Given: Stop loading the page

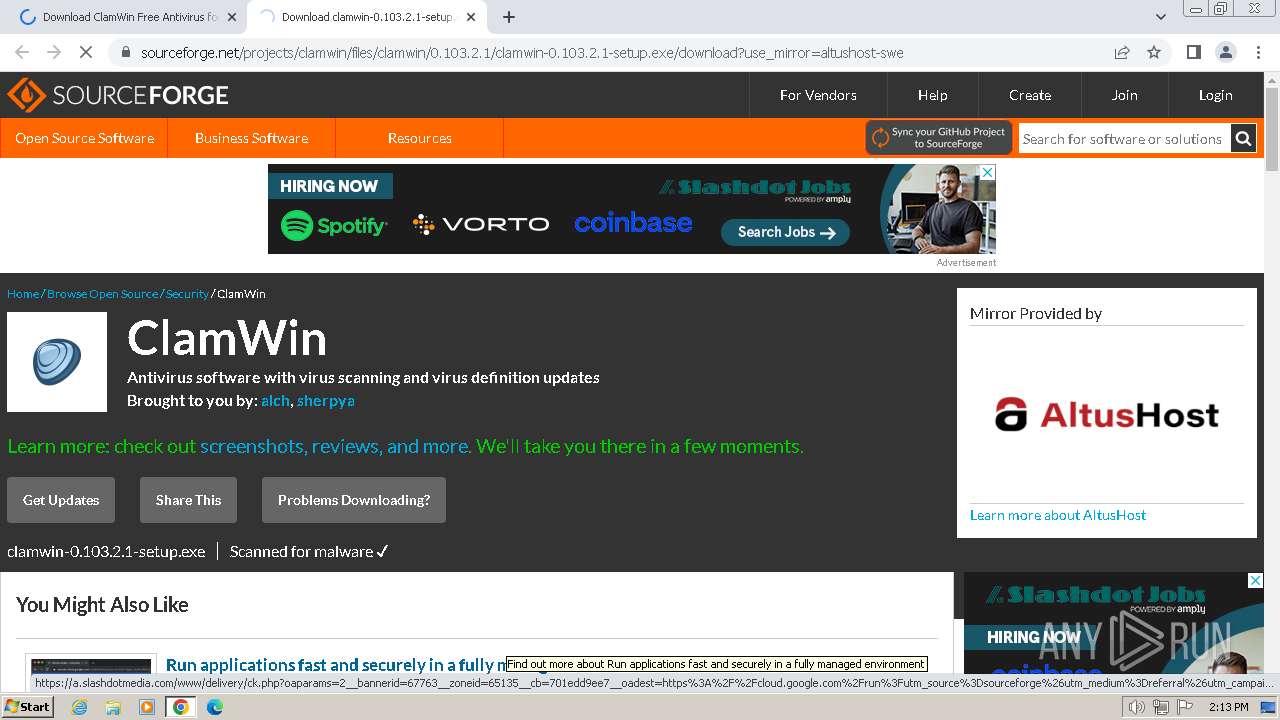Looking at the screenshot, I should coord(85,52).
